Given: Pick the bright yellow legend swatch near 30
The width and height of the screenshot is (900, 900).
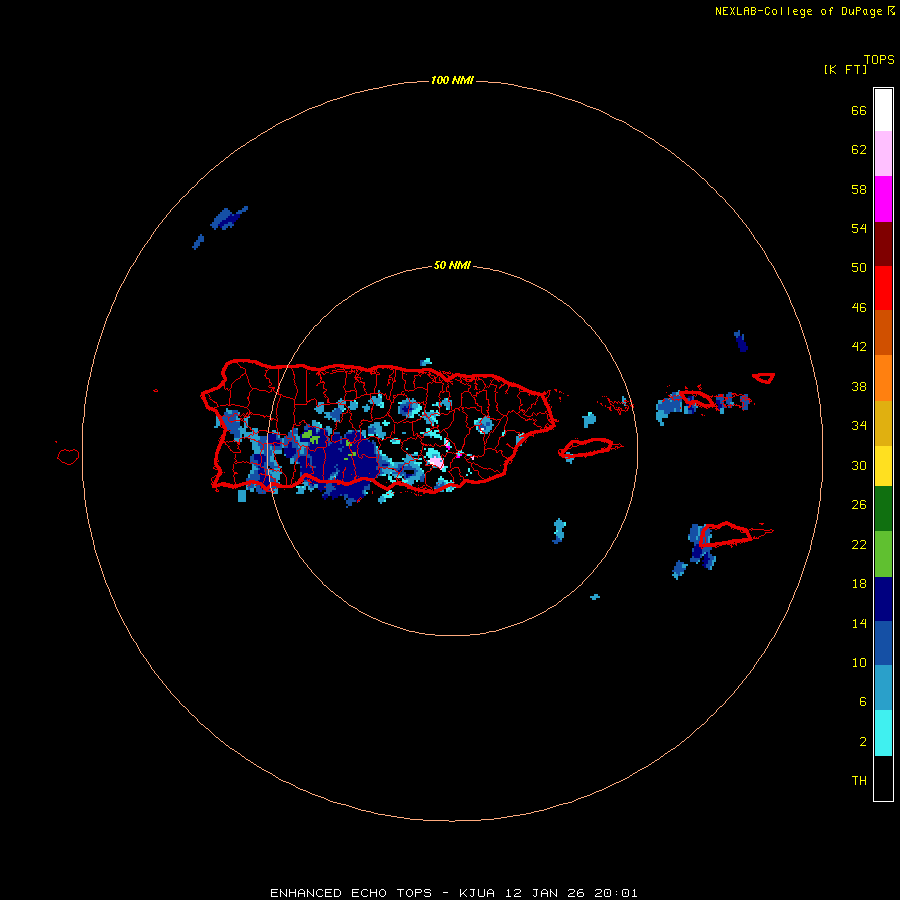Looking at the screenshot, I should [x=883, y=465].
